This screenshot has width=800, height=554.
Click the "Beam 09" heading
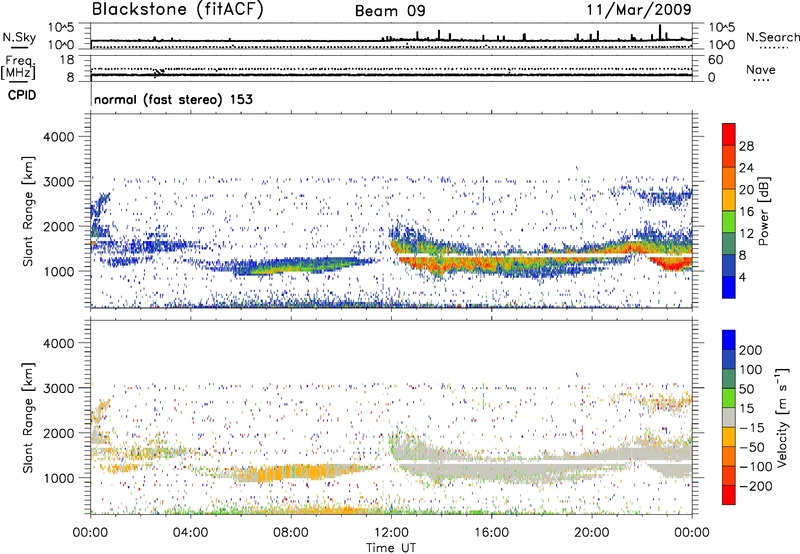click(x=390, y=11)
